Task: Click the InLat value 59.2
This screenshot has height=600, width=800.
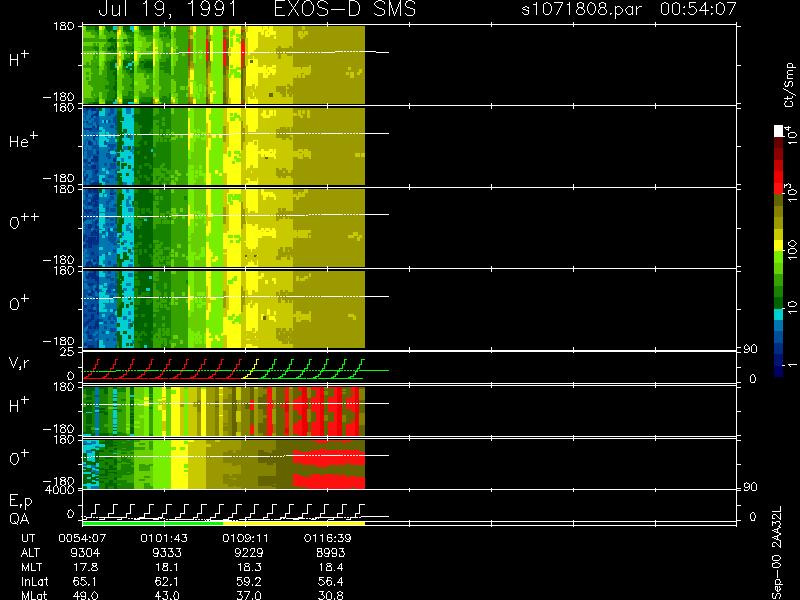Action: coord(248,582)
